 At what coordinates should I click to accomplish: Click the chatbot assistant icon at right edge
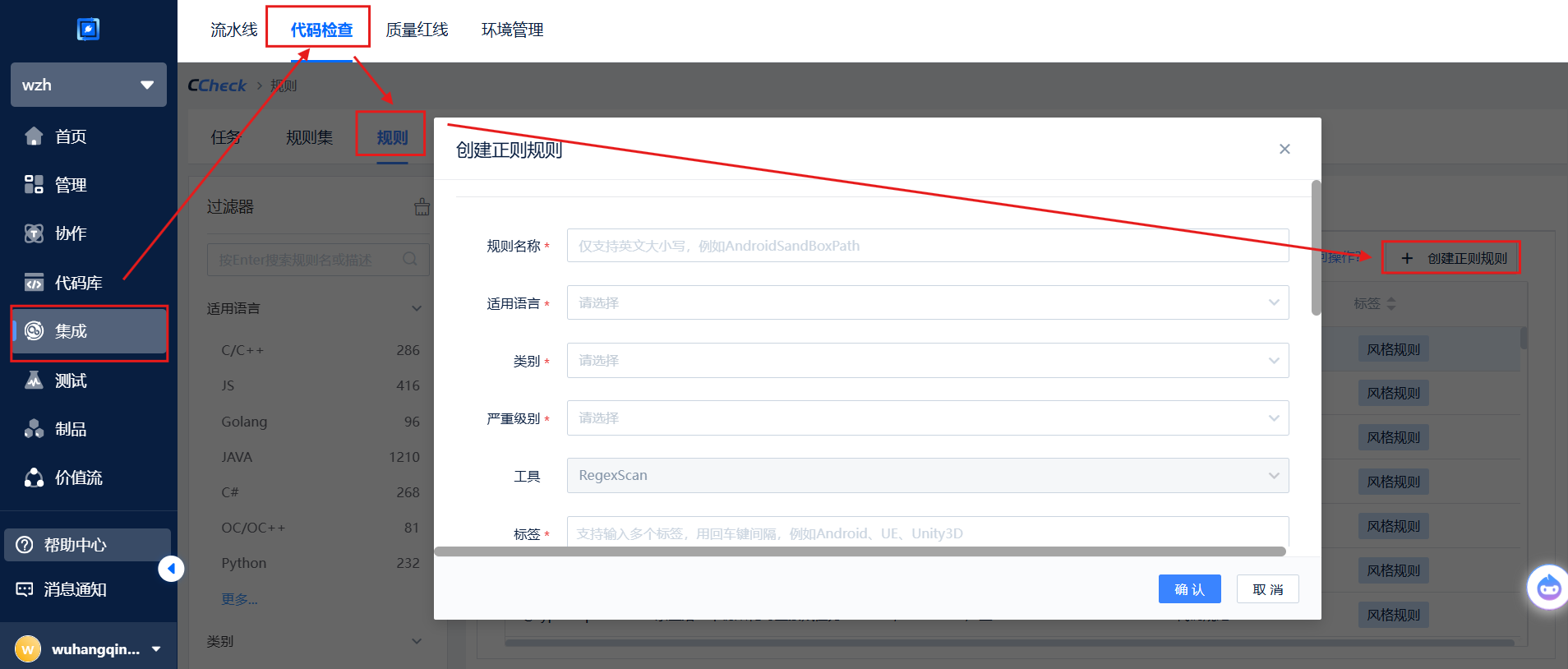click(x=1548, y=588)
